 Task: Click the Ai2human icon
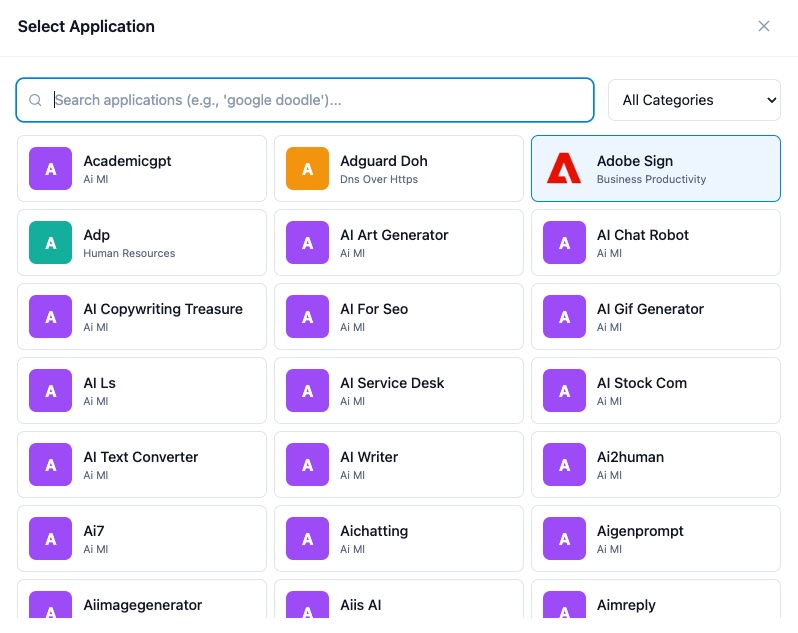click(x=564, y=465)
